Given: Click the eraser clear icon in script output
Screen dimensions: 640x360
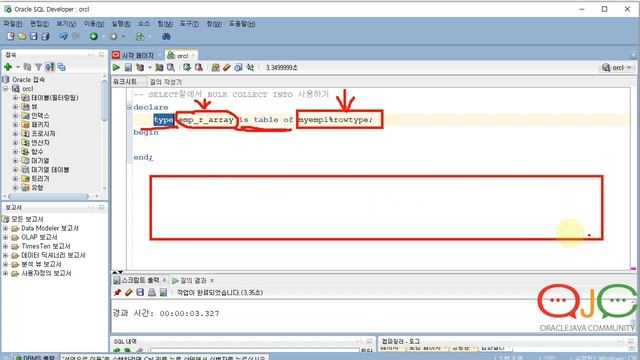Looking at the screenshot, I should 129,292.
